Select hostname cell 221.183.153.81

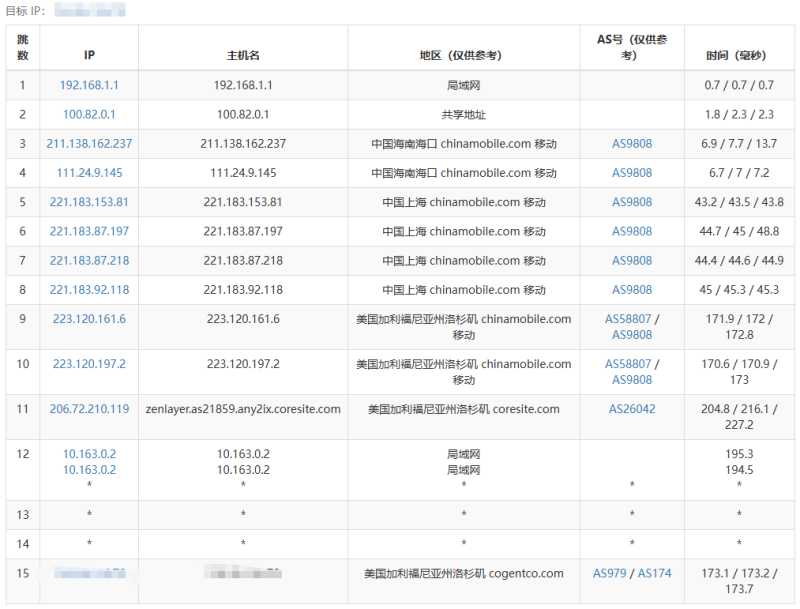[x=243, y=202]
